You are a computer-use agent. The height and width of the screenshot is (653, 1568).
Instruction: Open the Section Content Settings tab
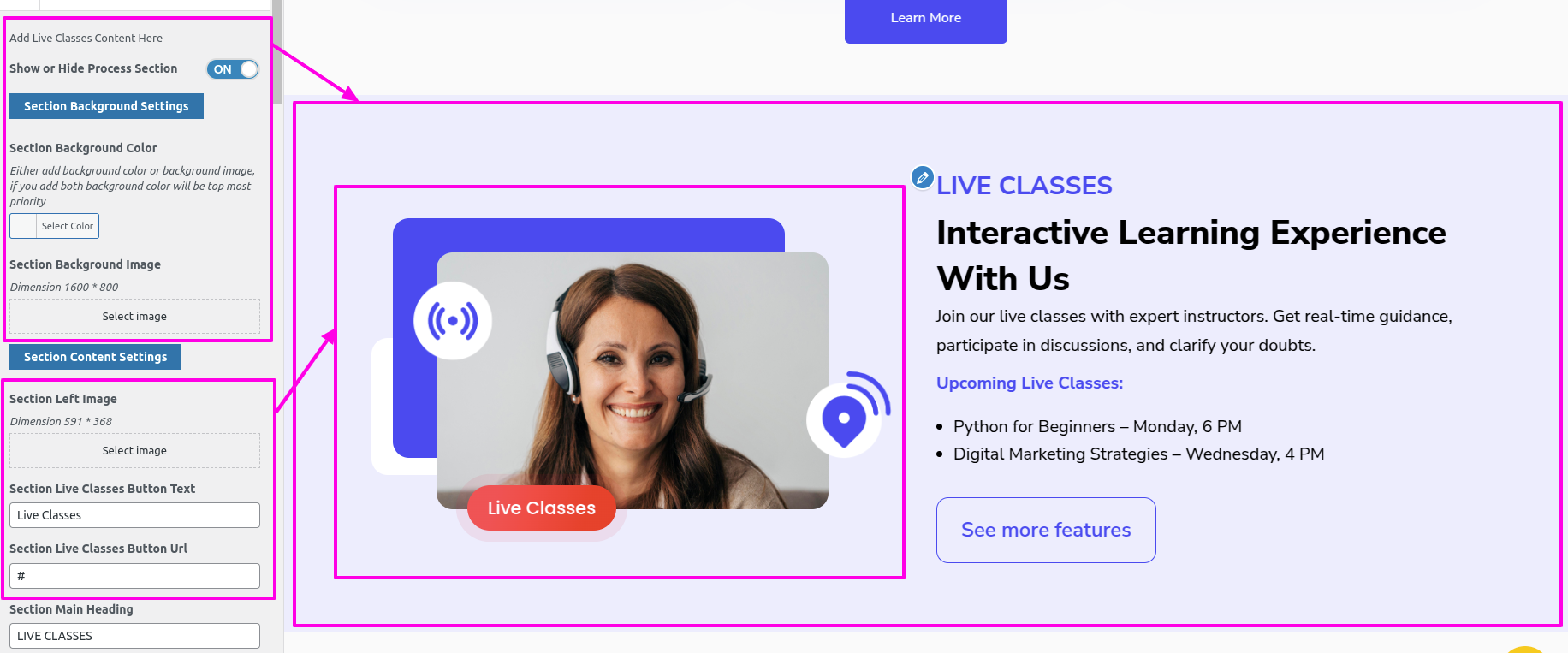point(95,357)
